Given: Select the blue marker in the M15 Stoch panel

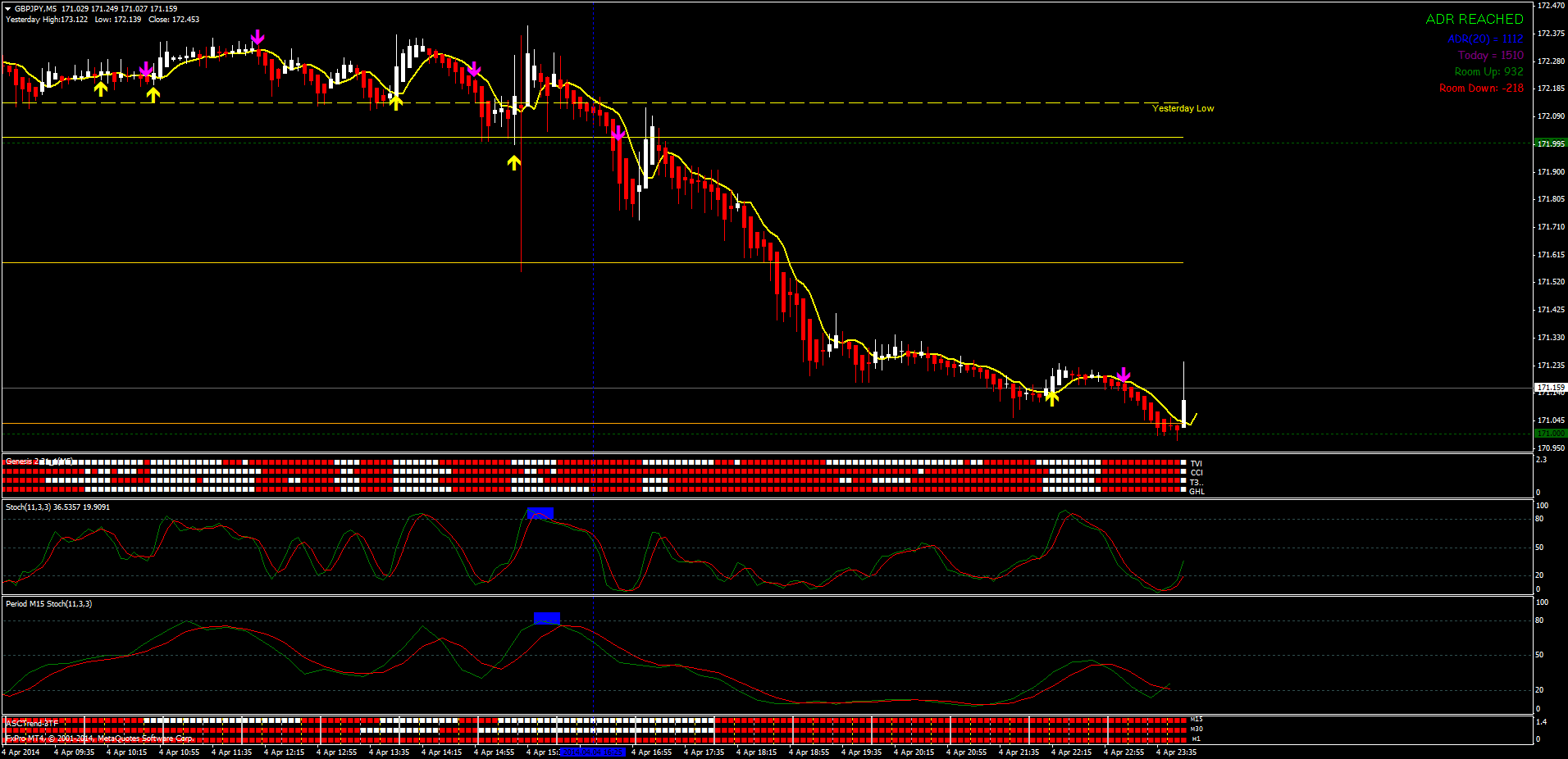Looking at the screenshot, I should 547,618.
